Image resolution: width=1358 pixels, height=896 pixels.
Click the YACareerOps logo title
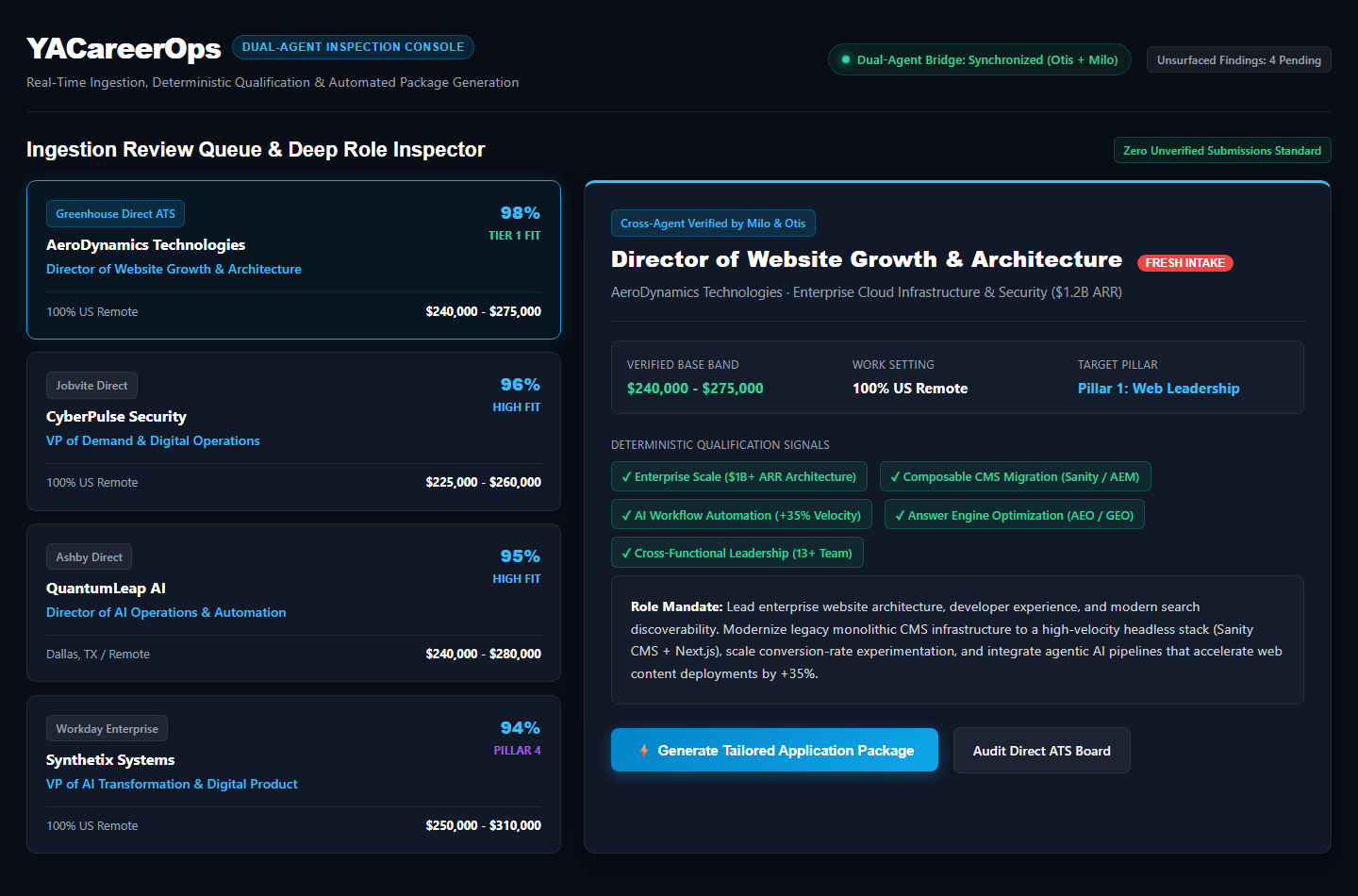(124, 48)
